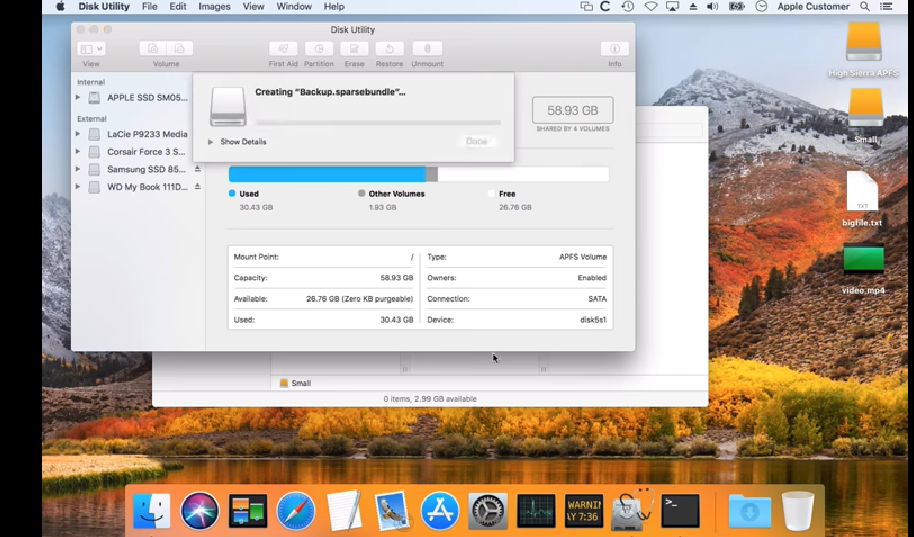The image size is (914, 537).
Task: Open the Images menu
Action: point(214,6)
